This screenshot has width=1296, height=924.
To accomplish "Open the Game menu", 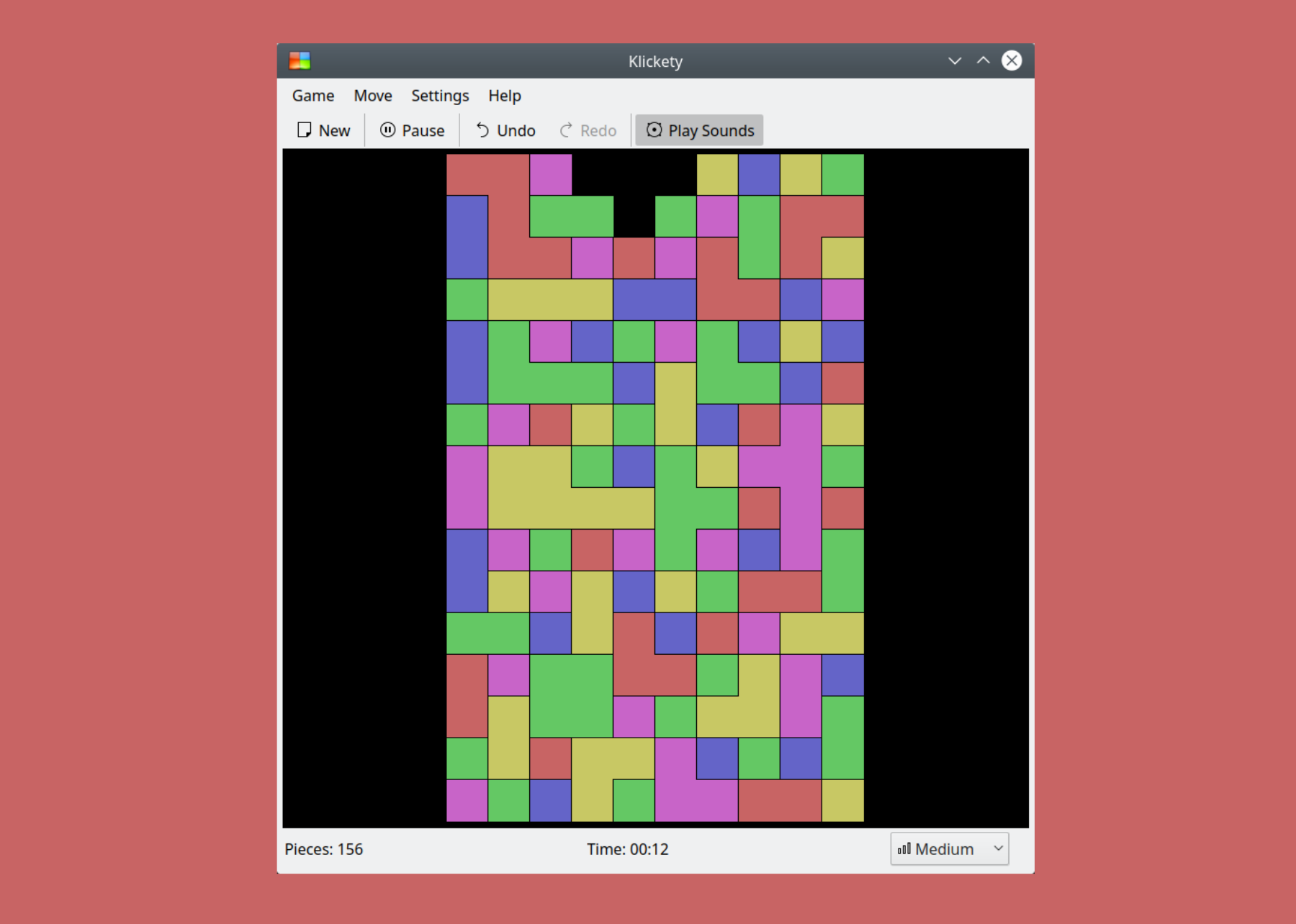I will coord(313,96).
